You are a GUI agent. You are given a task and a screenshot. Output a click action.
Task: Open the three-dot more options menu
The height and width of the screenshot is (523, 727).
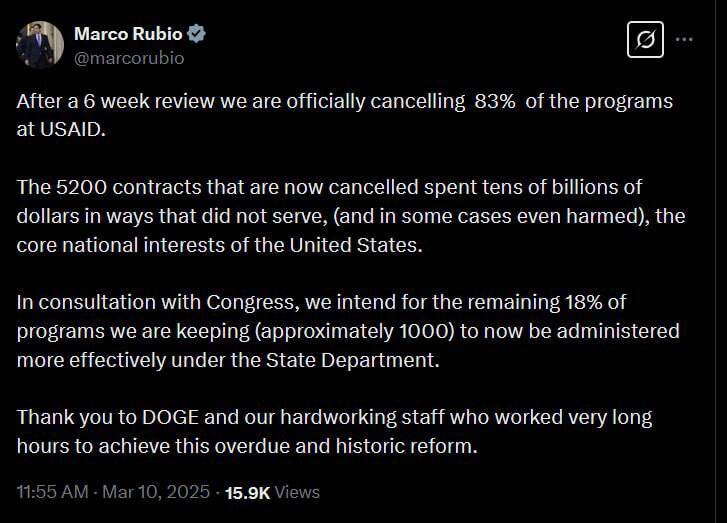(x=685, y=40)
